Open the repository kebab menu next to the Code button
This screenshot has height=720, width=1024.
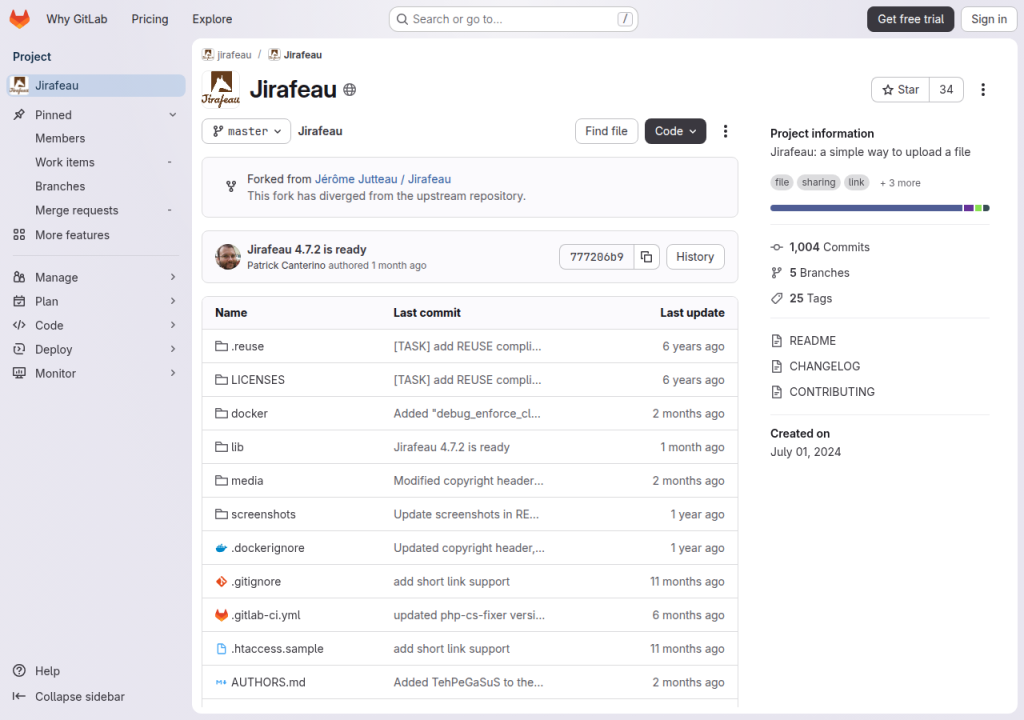(725, 131)
